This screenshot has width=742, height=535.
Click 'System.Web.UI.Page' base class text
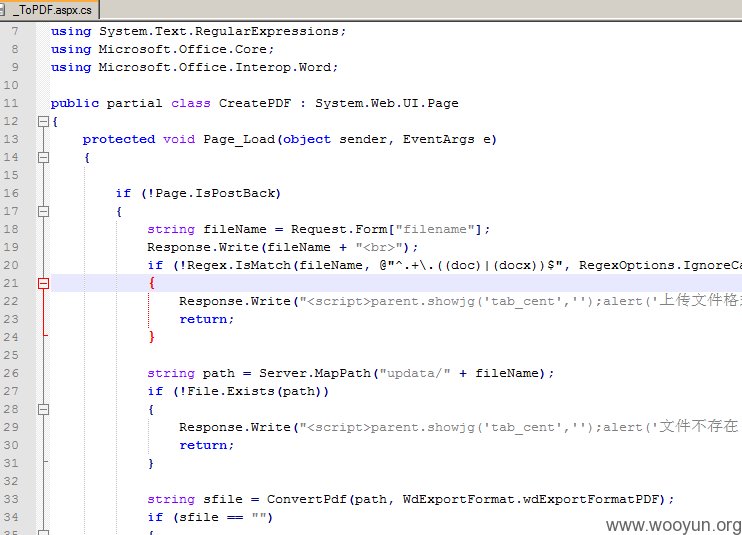[387, 103]
